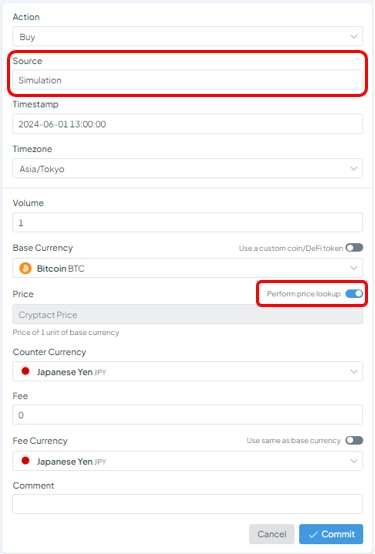
Task: Open the Fee Currency dropdown chevron
Action: (353, 461)
